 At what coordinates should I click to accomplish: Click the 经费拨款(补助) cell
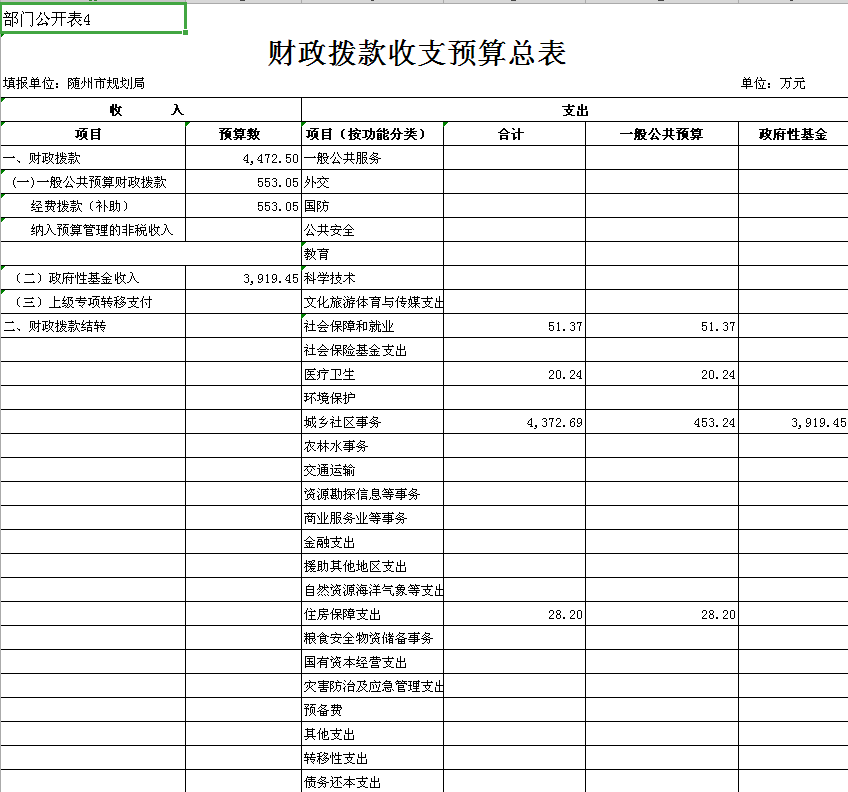[x=93, y=206]
